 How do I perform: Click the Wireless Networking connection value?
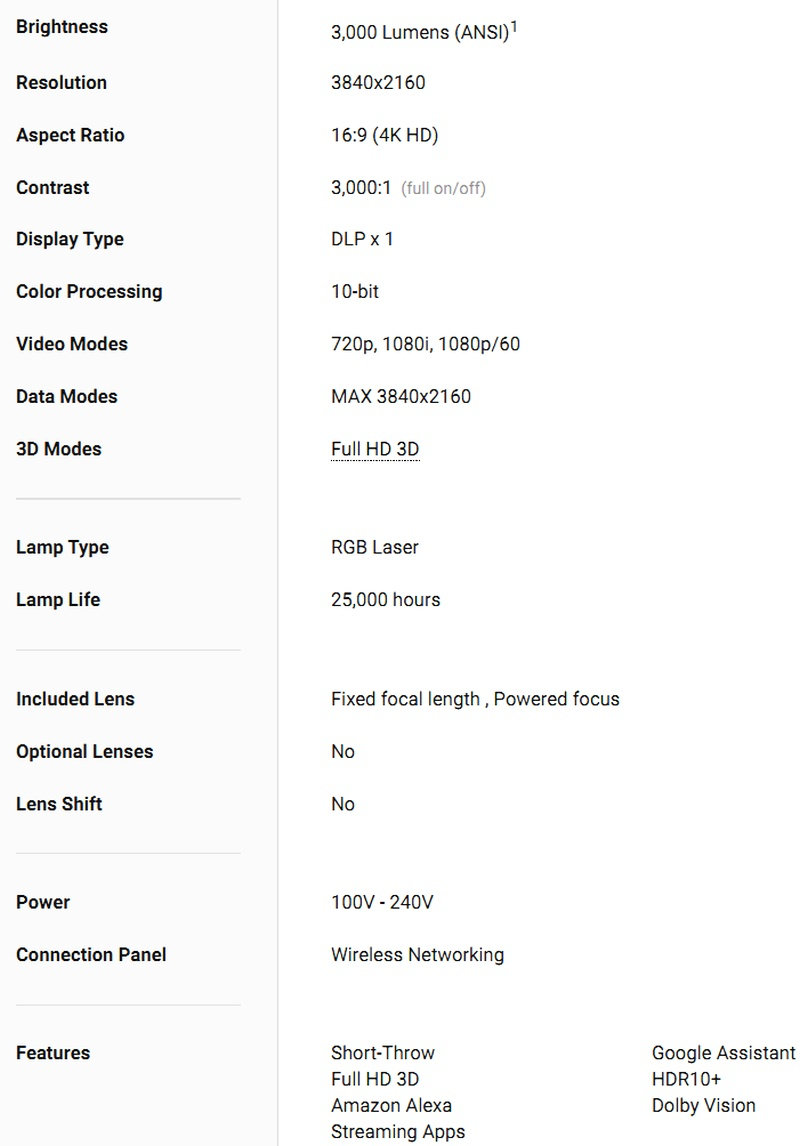tap(417, 955)
